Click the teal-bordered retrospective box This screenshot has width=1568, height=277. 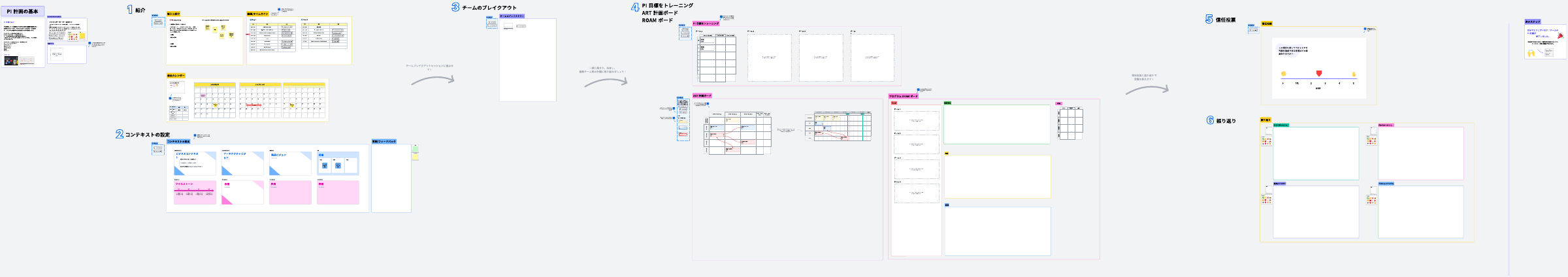click(x=1315, y=154)
